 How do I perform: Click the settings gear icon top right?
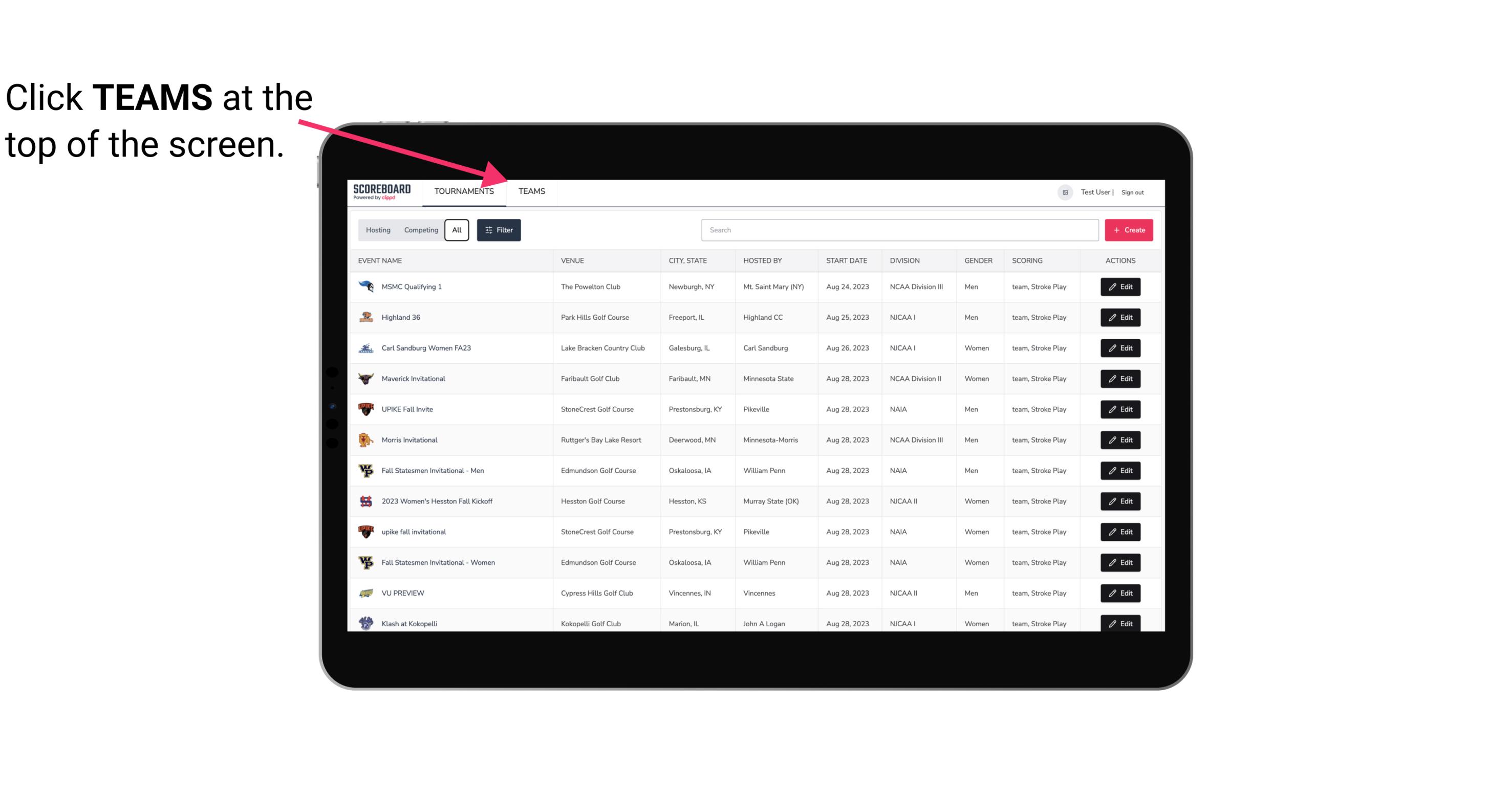tap(1064, 191)
